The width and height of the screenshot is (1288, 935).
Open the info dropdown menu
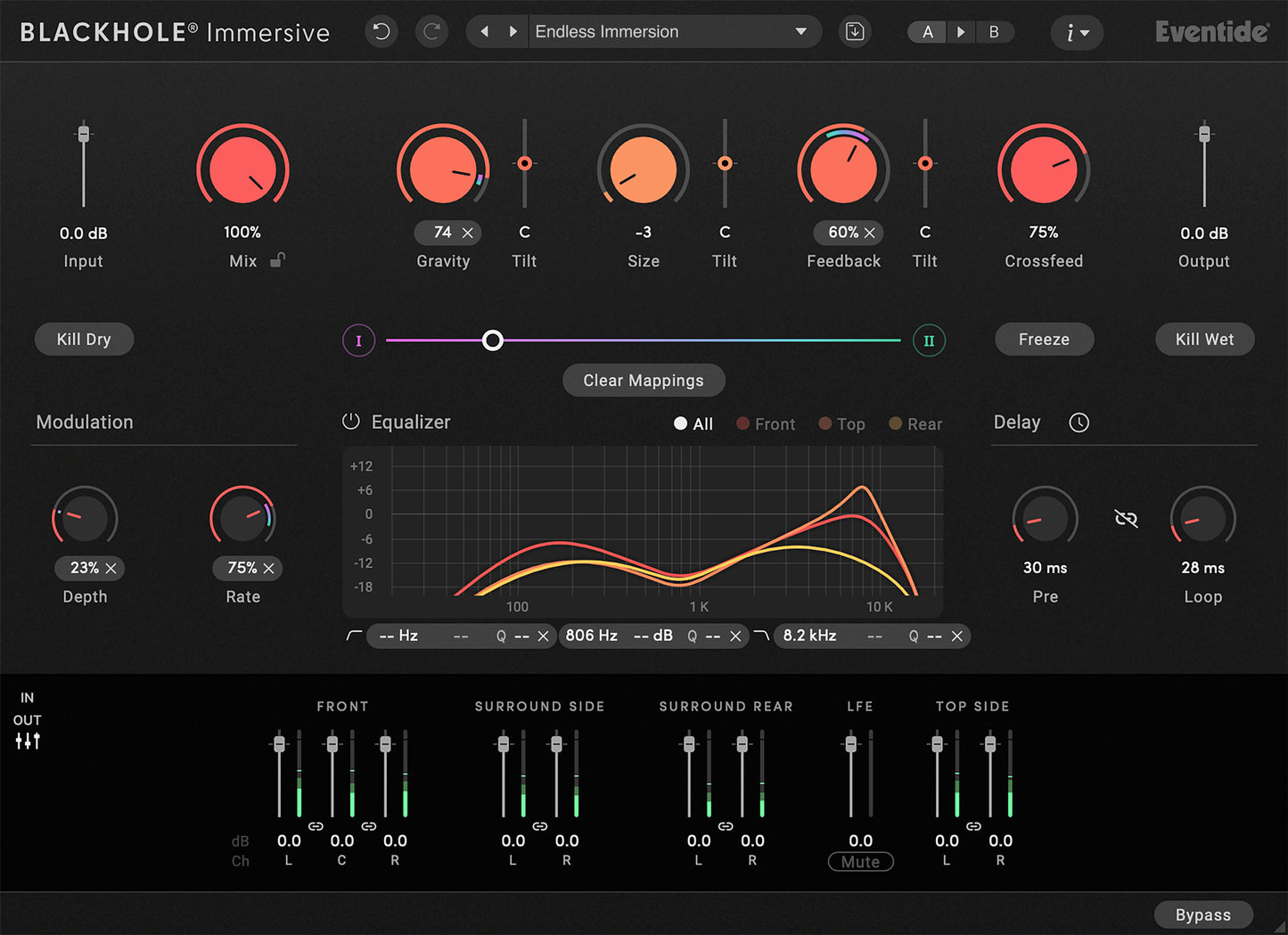click(1077, 31)
